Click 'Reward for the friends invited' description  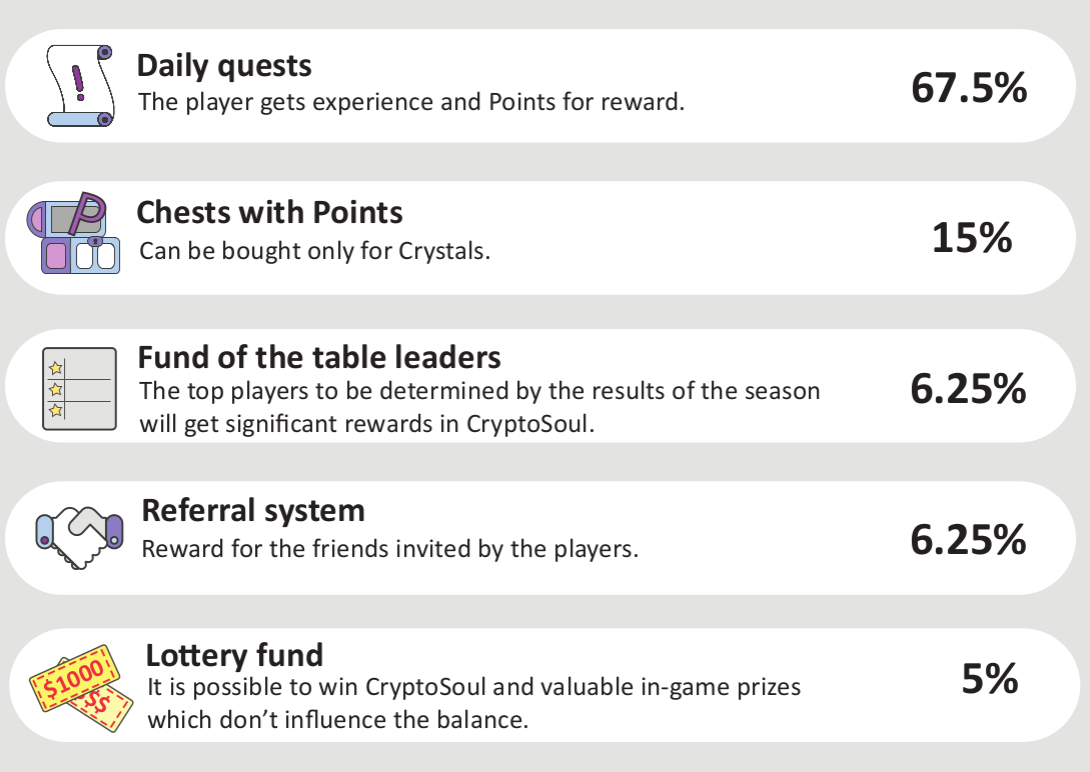click(x=390, y=549)
